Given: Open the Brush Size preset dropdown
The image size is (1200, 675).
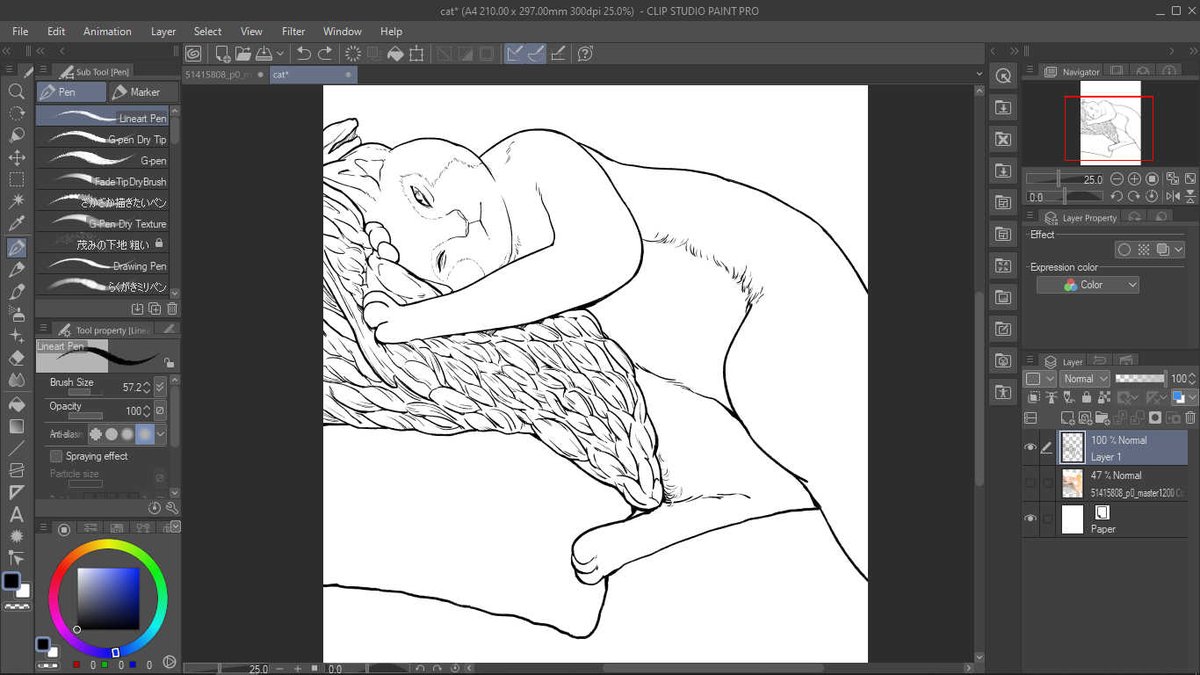Looking at the screenshot, I should pos(160,387).
